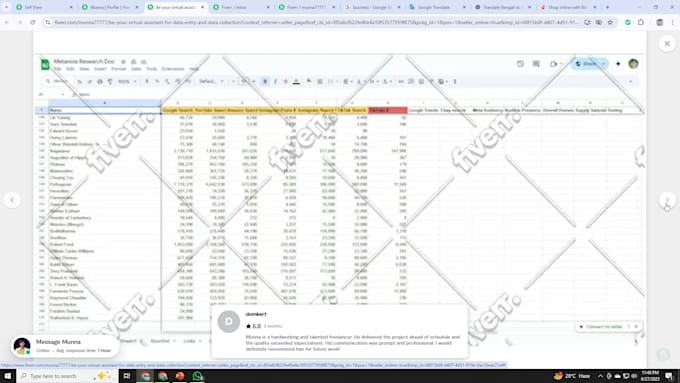This screenshot has height=383, width=680.
Task: Open the Windows Start menu
Action: [x=7, y=376]
